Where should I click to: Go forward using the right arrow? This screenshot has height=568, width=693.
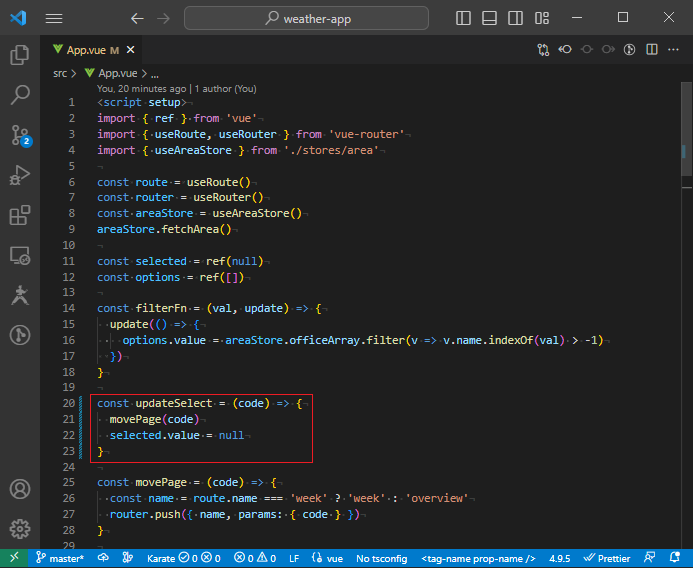click(x=164, y=18)
